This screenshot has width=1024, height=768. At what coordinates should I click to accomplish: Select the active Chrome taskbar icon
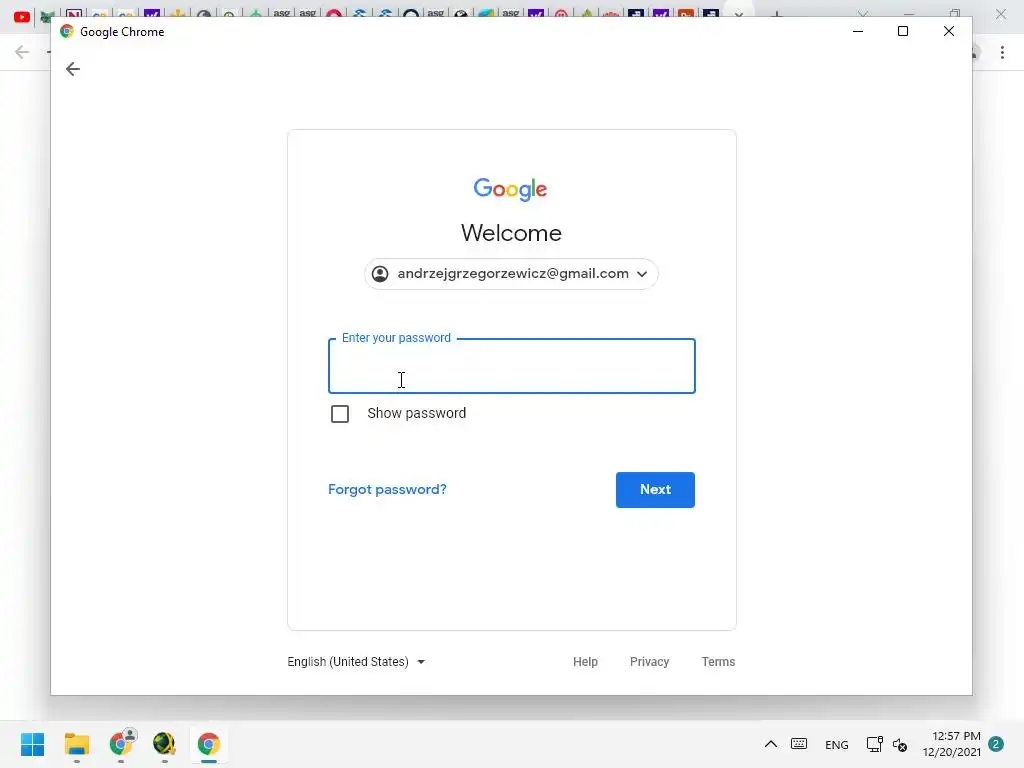(x=208, y=744)
